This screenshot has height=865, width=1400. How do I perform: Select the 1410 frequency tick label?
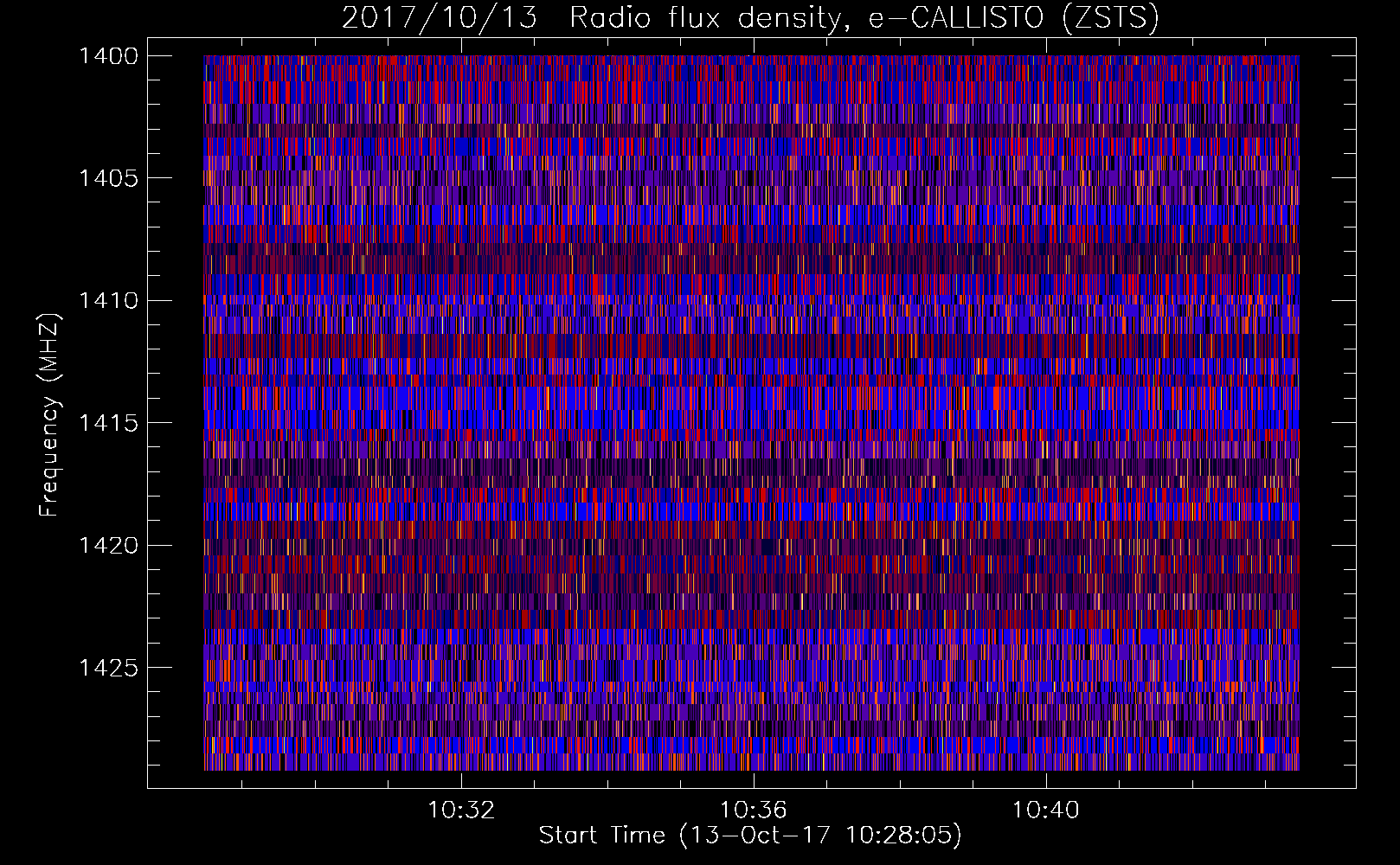(x=108, y=301)
